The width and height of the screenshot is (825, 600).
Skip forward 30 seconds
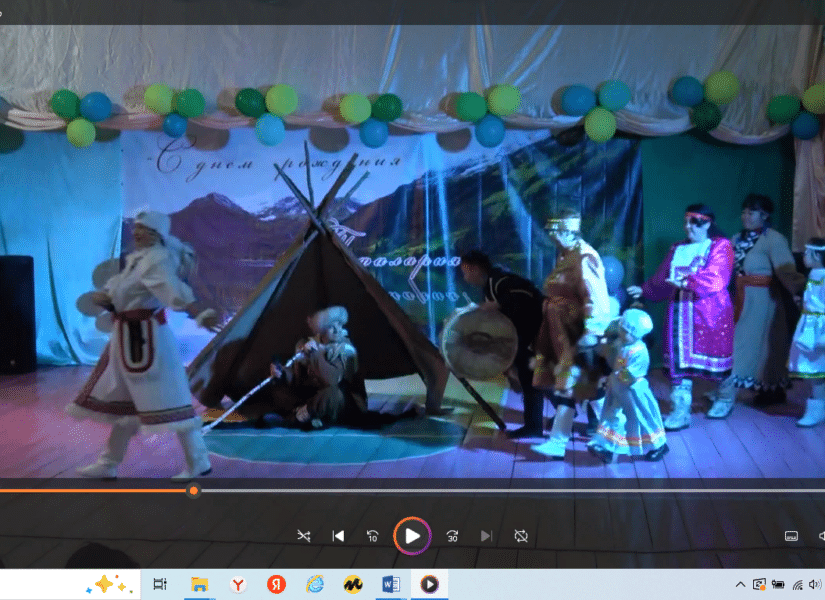pos(452,536)
